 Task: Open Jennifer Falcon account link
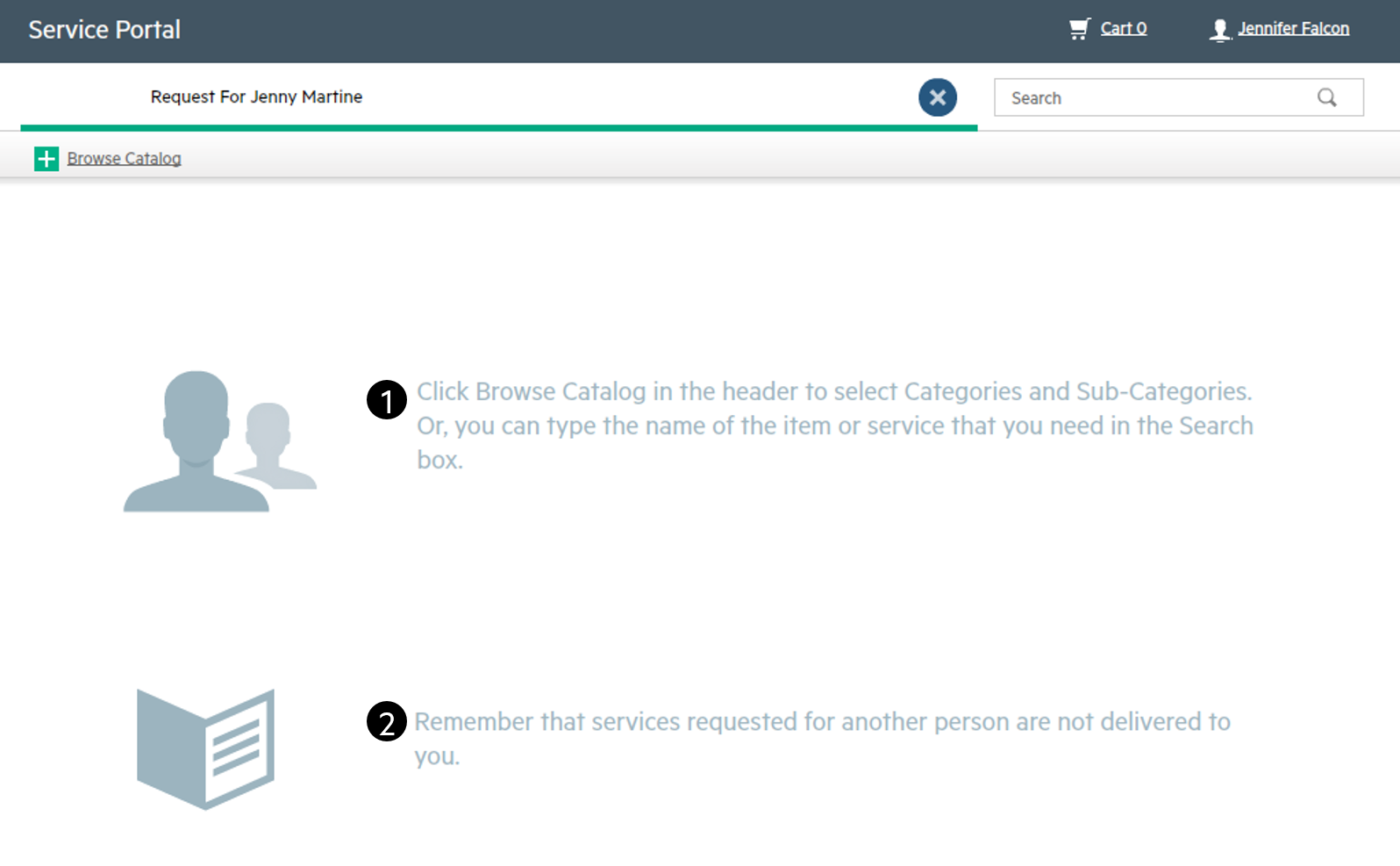click(1293, 28)
